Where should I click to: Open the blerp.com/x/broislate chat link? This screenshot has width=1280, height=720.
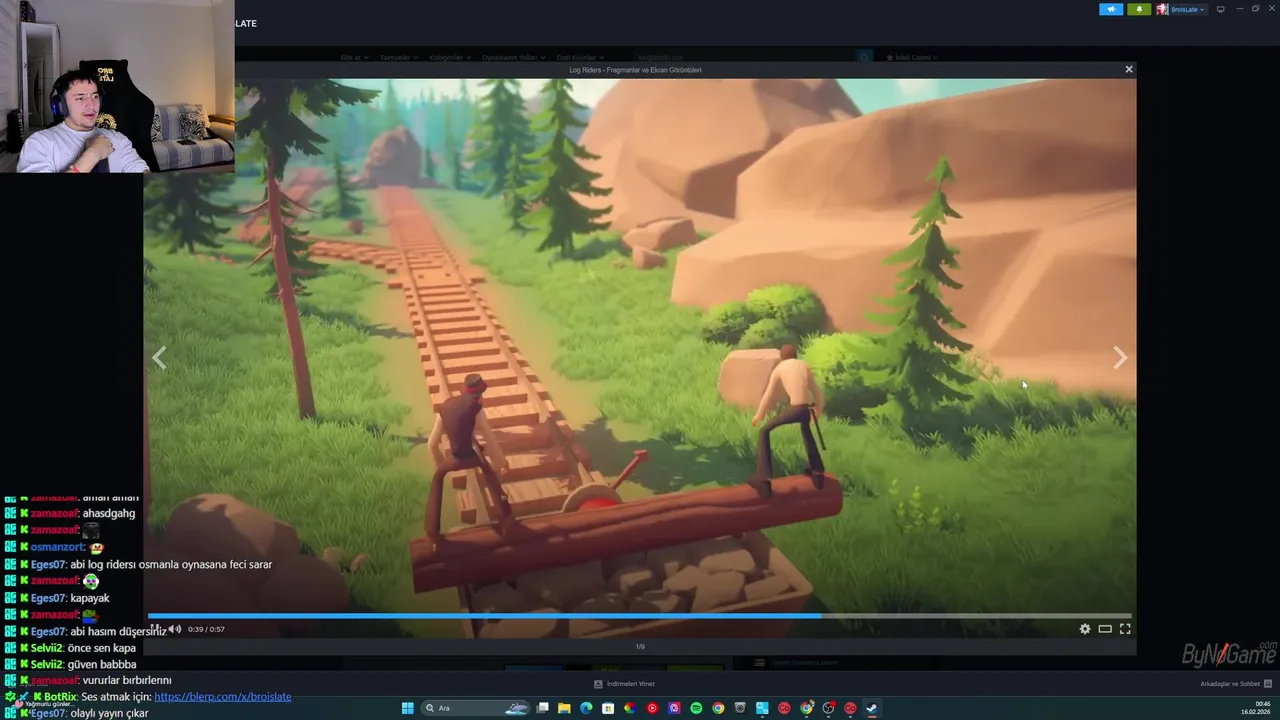[223, 696]
